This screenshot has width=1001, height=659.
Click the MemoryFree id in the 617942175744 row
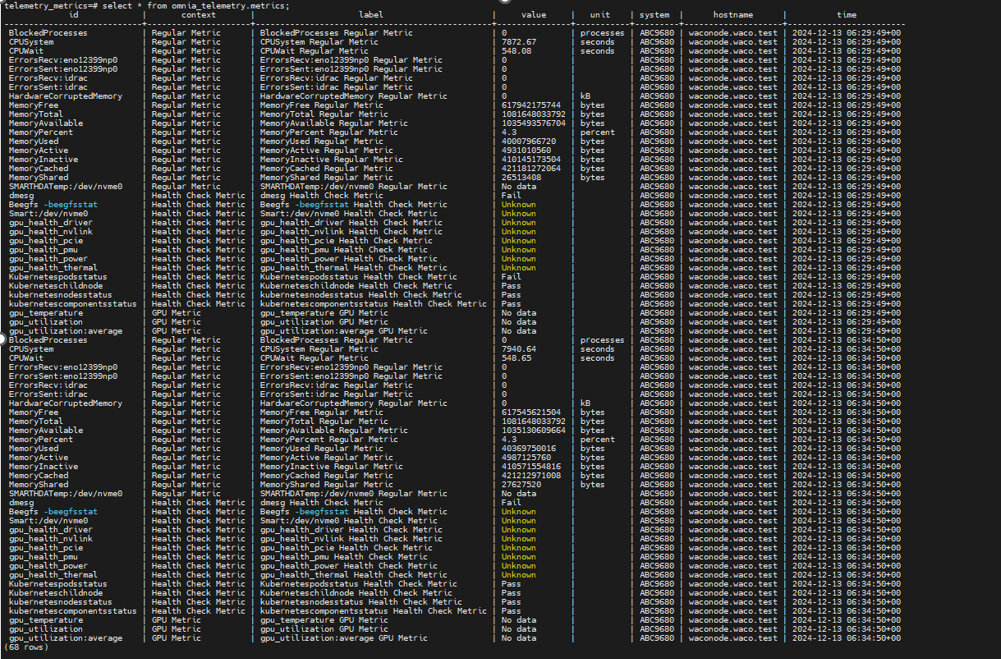pos(34,105)
